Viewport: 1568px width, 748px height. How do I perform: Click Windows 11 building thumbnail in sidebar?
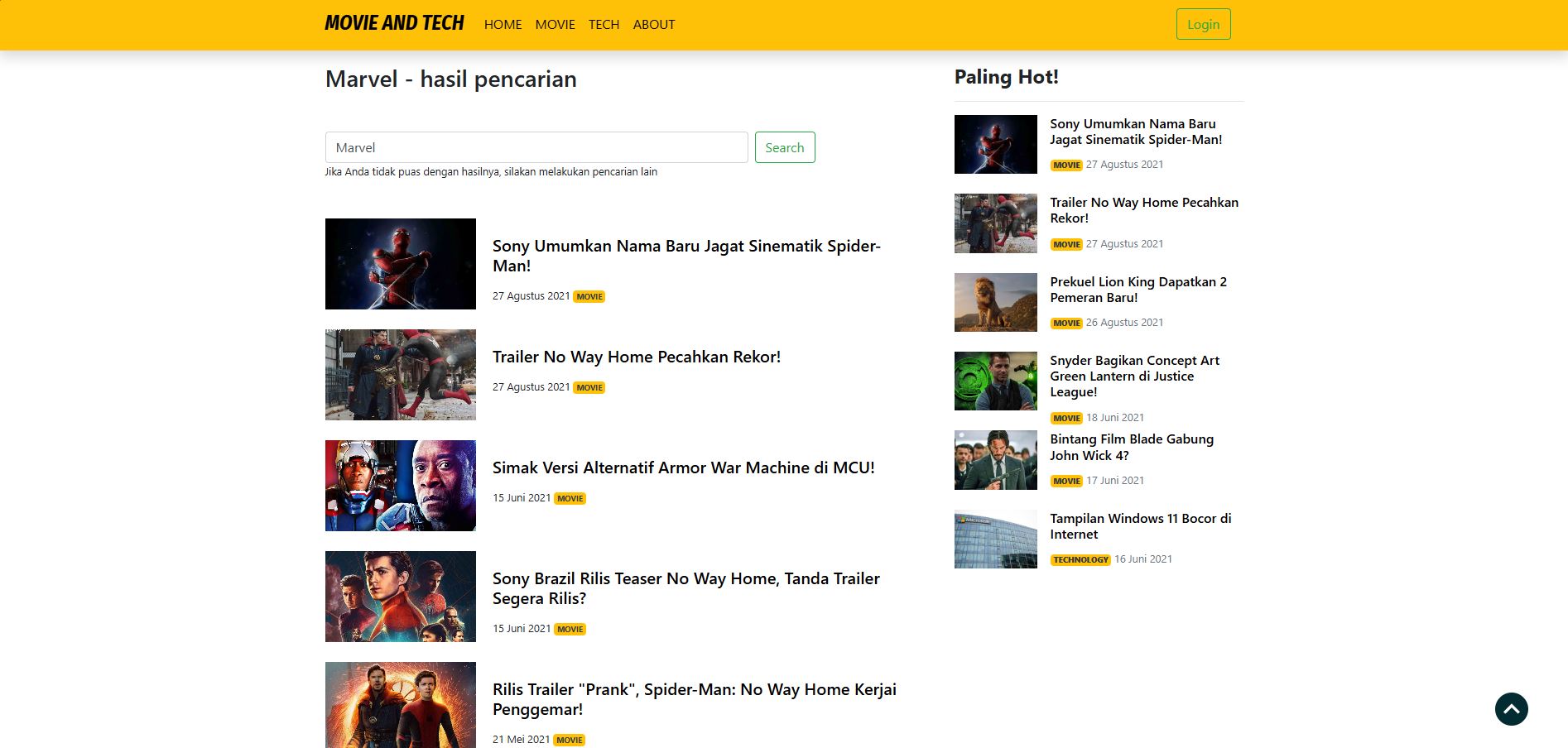pyautogui.click(x=996, y=539)
